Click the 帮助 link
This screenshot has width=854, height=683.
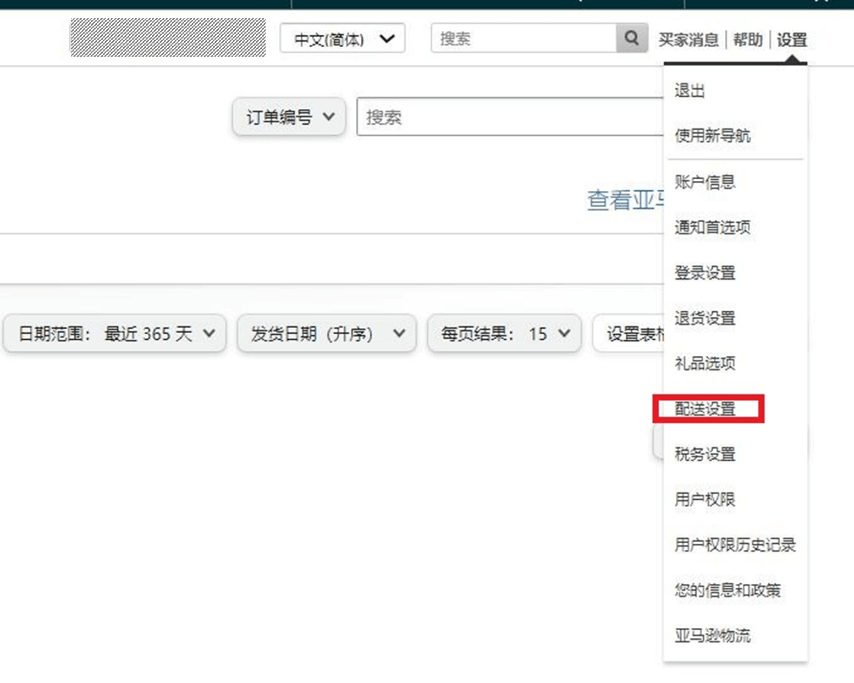pyautogui.click(x=747, y=40)
